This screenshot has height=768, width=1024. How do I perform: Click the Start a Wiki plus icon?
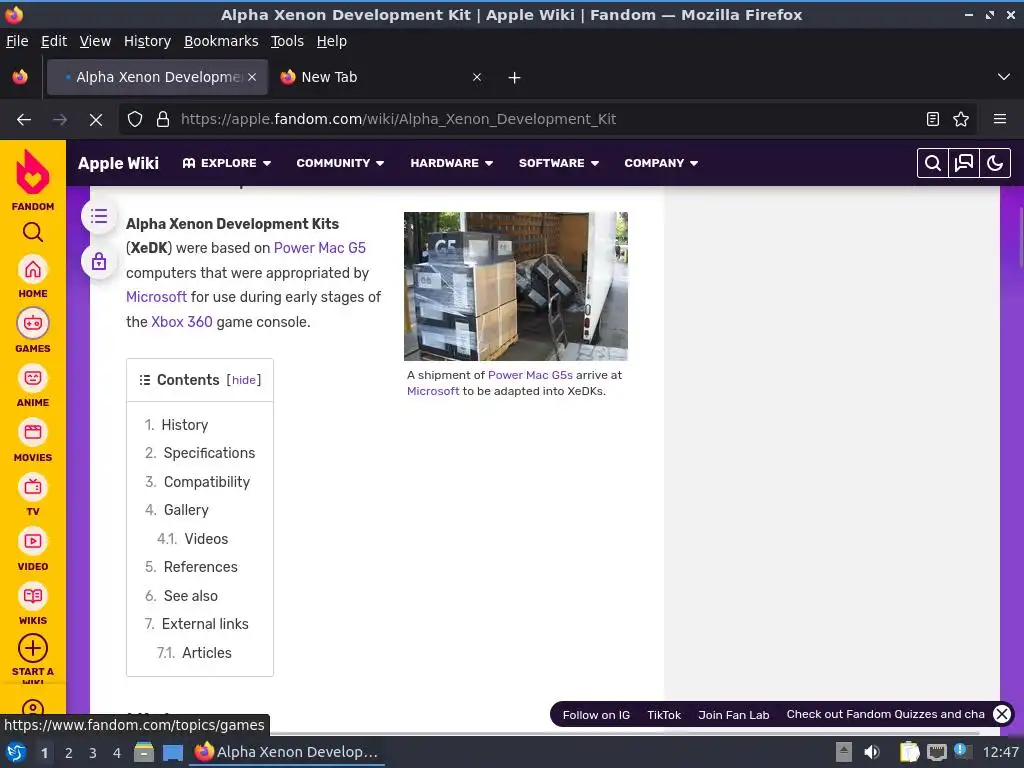33,648
